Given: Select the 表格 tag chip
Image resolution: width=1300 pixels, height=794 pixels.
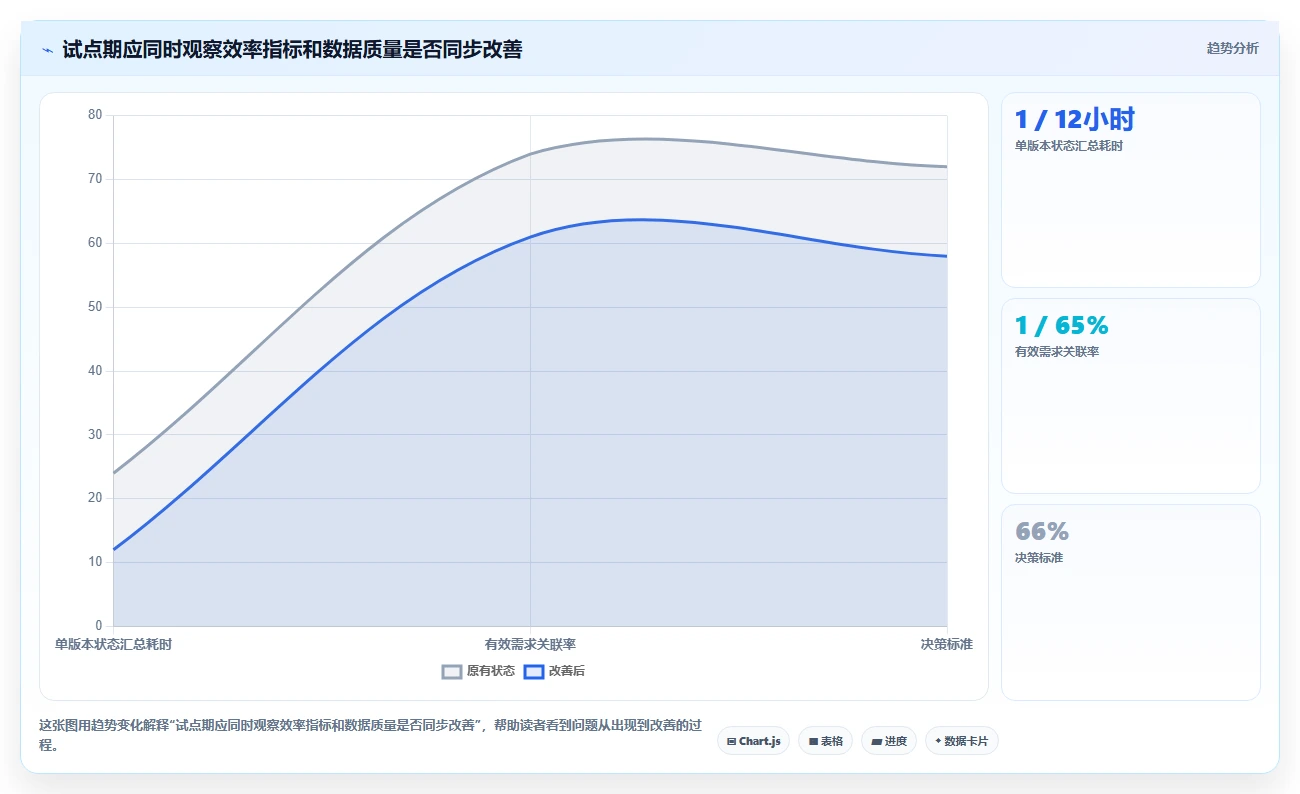Looking at the screenshot, I should pos(825,741).
